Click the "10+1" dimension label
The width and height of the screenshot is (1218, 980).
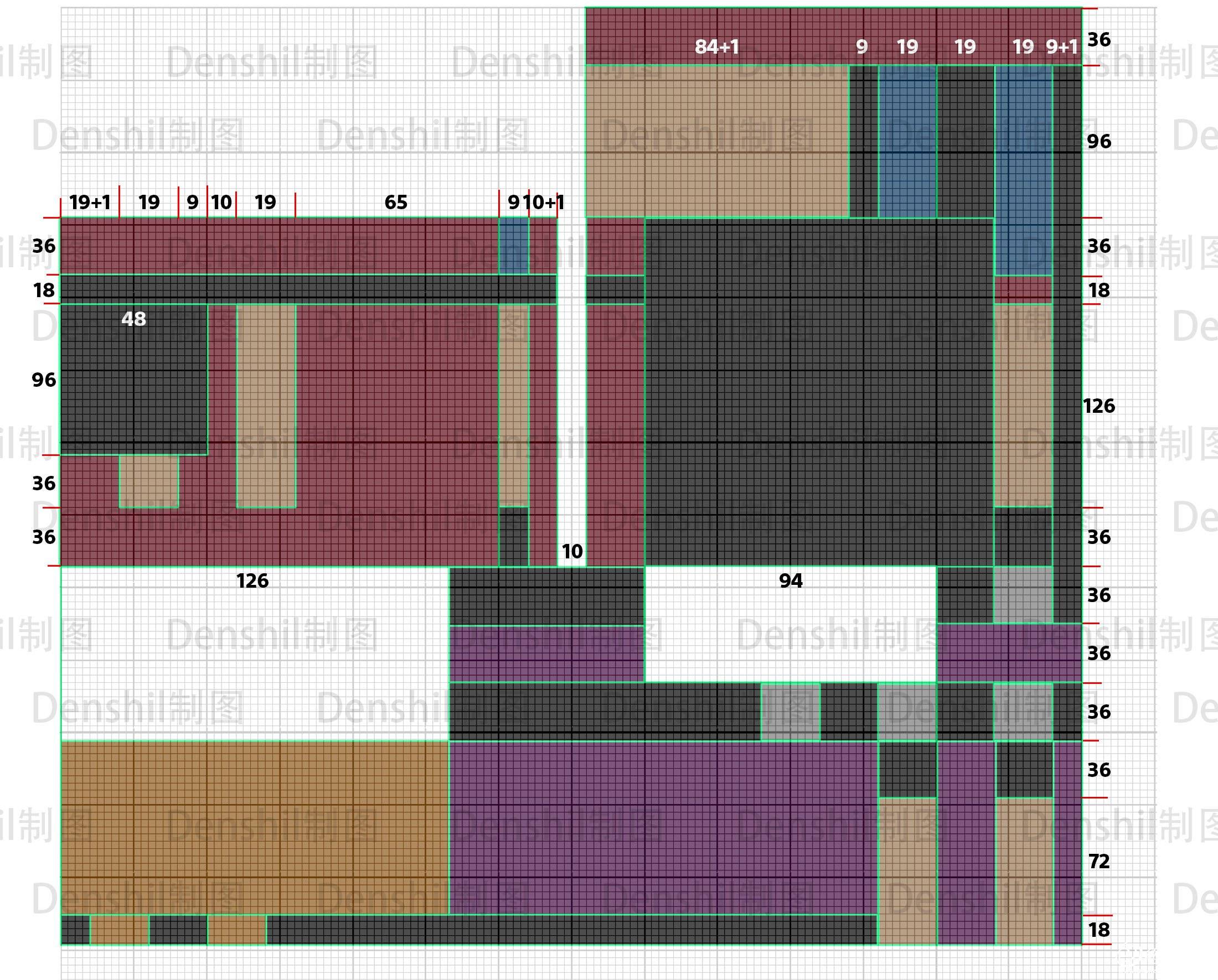pyautogui.click(x=544, y=202)
